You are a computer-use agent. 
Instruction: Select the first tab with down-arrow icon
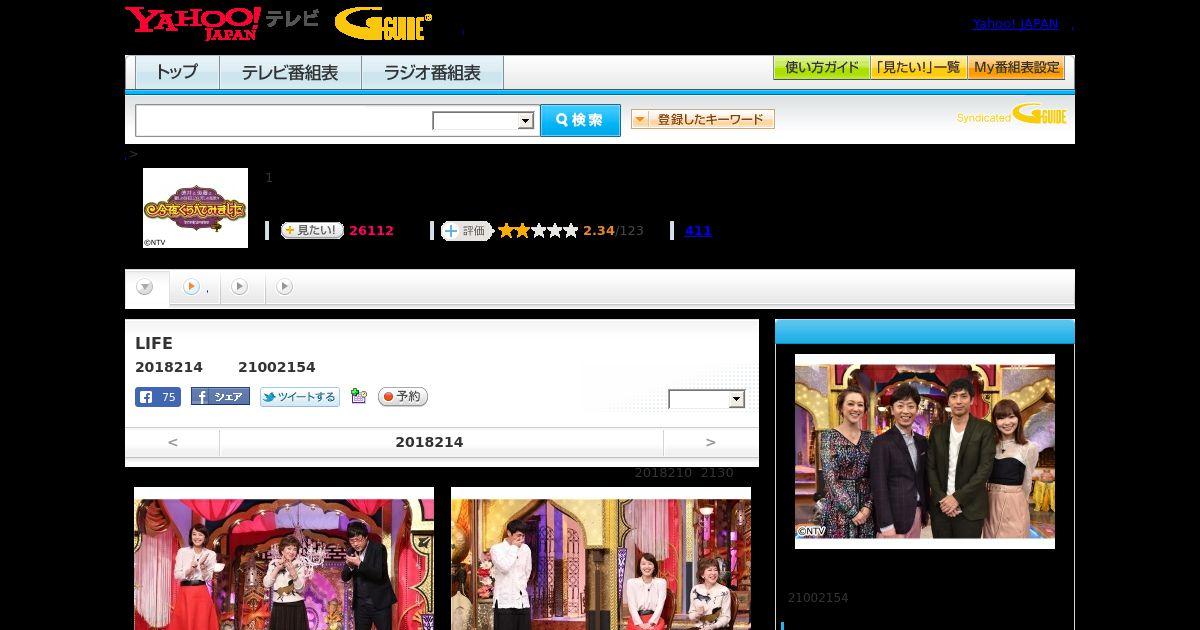[x=146, y=288]
